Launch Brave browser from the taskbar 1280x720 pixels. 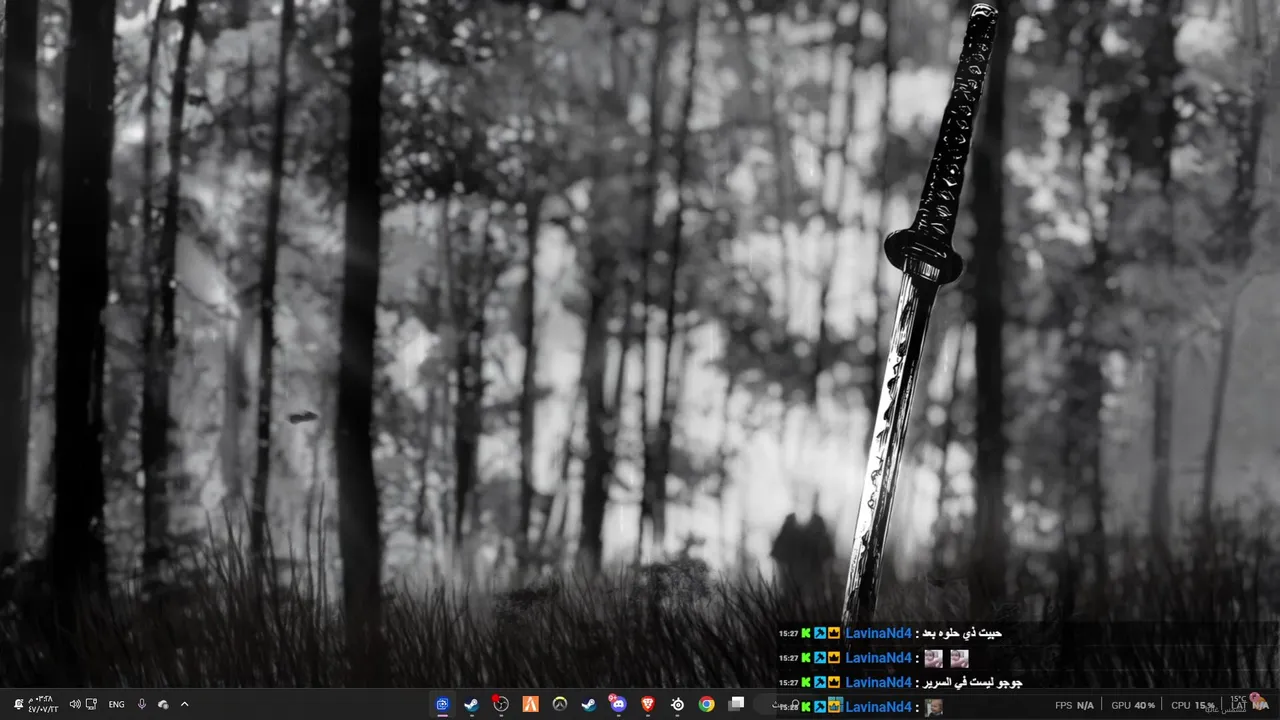click(x=648, y=704)
